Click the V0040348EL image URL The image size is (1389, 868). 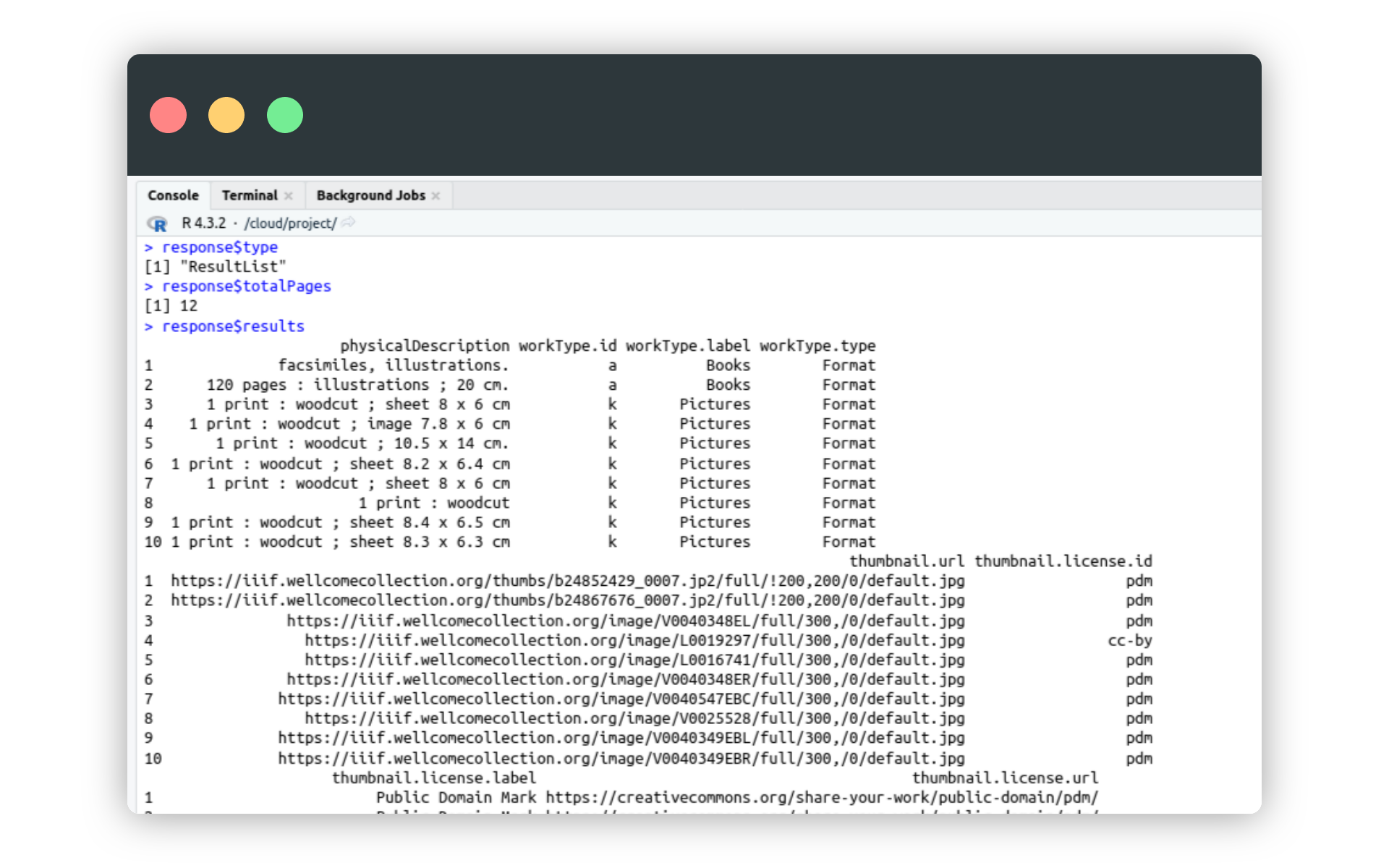[x=626, y=621]
